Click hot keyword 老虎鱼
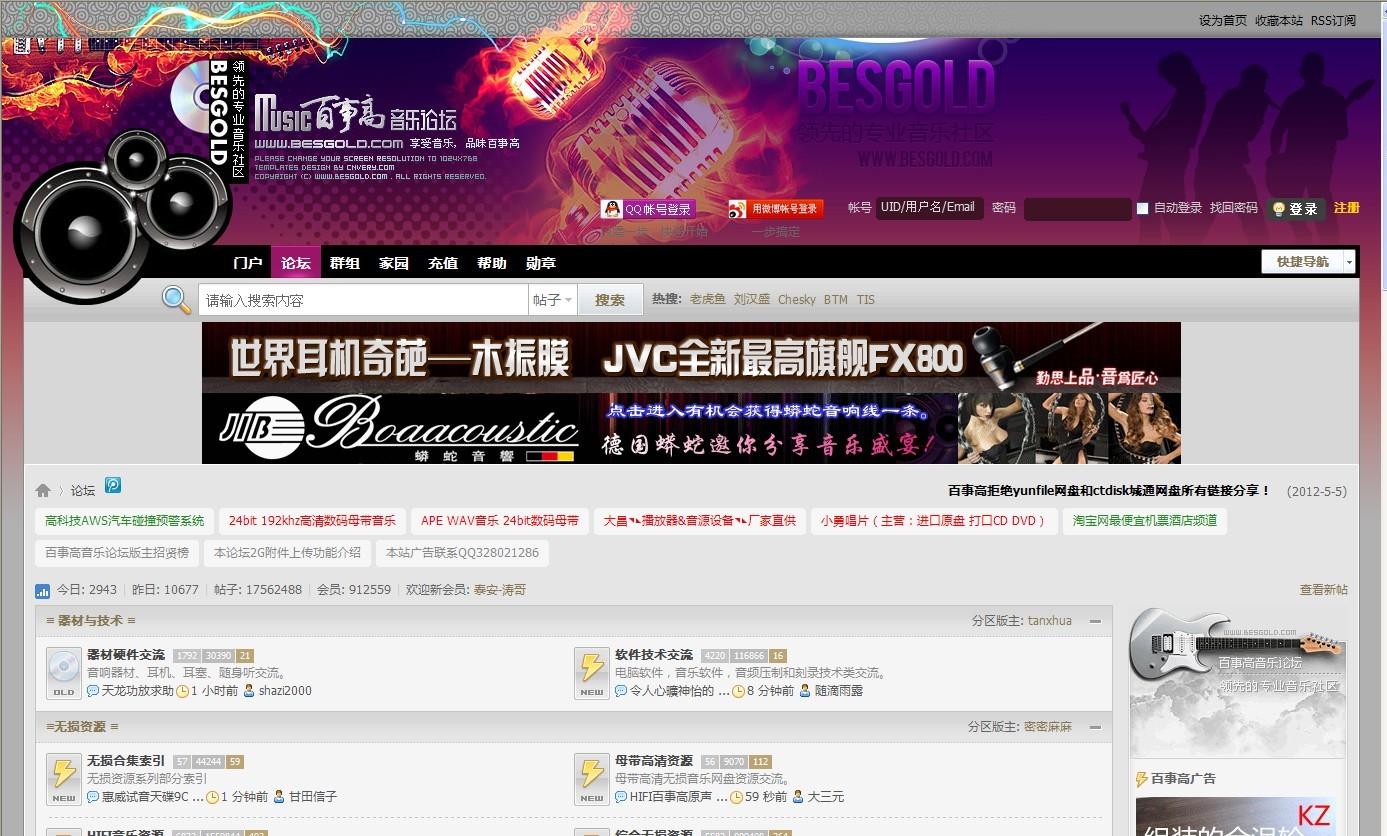Screen dimensions: 1387x836 (x=708, y=300)
